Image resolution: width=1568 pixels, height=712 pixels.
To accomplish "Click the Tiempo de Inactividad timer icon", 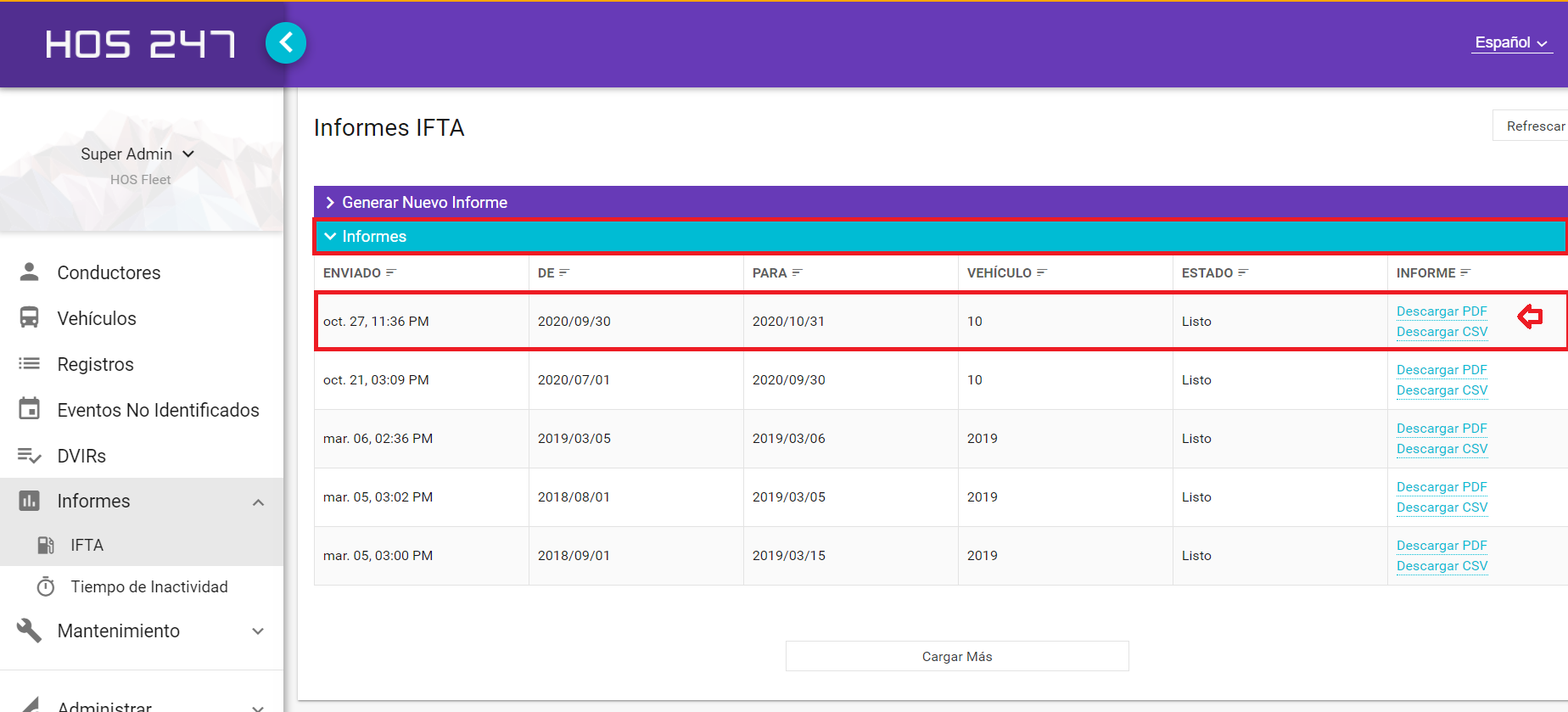I will click(x=46, y=586).
